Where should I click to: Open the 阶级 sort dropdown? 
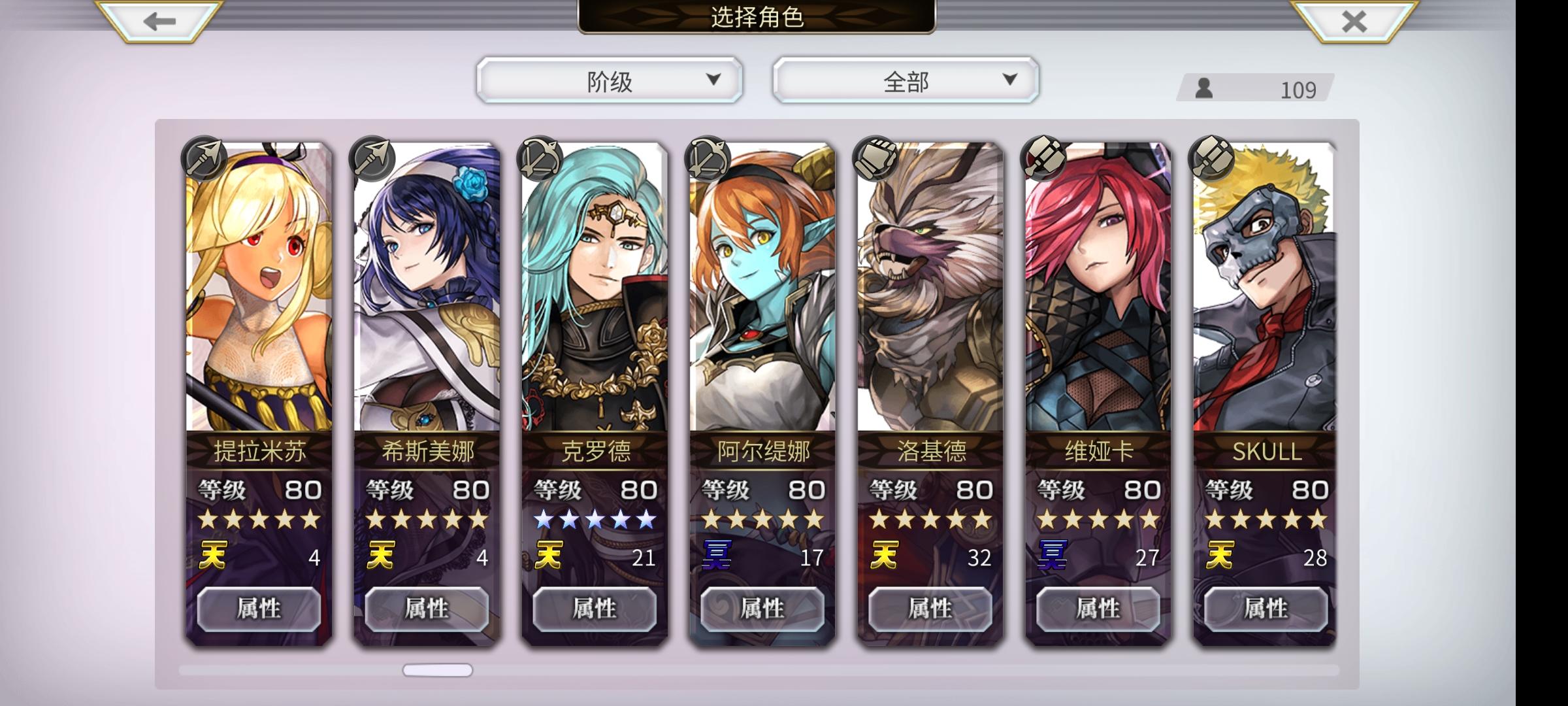[x=610, y=80]
